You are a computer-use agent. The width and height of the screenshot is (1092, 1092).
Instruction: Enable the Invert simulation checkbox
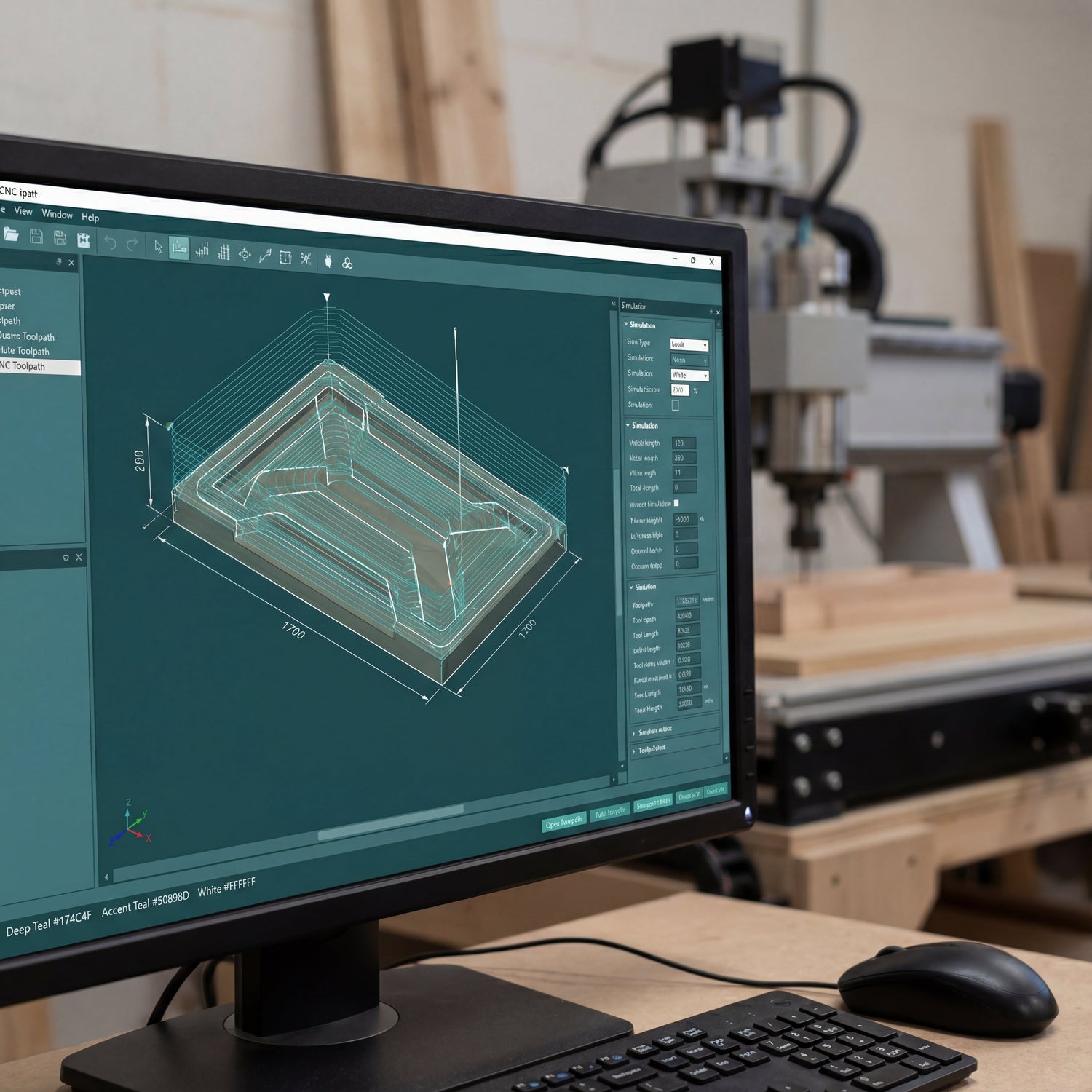point(676,504)
